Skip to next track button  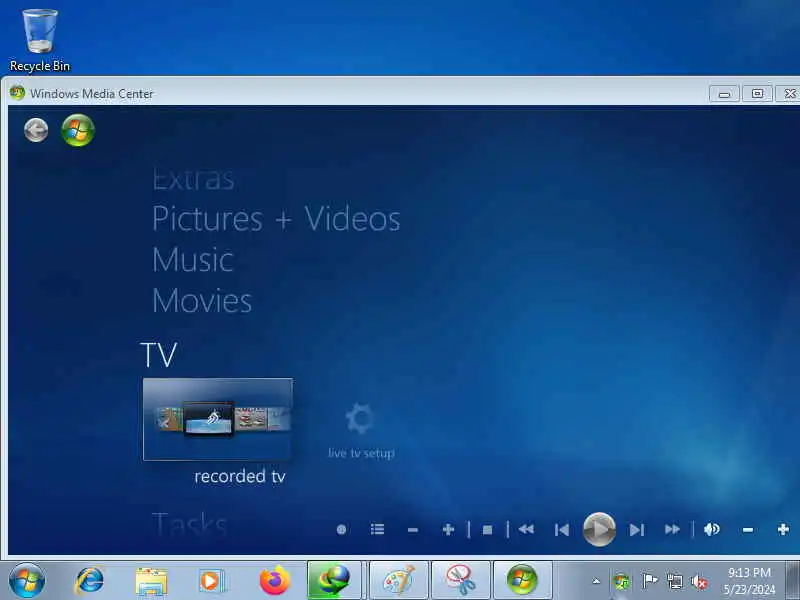[x=636, y=530]
